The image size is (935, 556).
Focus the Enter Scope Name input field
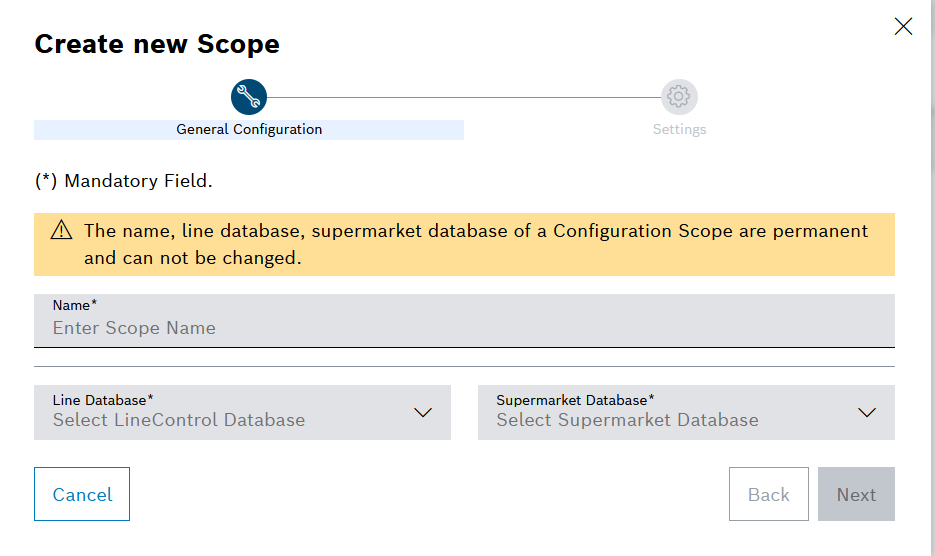pyautogui.click(x=464, y=328)
